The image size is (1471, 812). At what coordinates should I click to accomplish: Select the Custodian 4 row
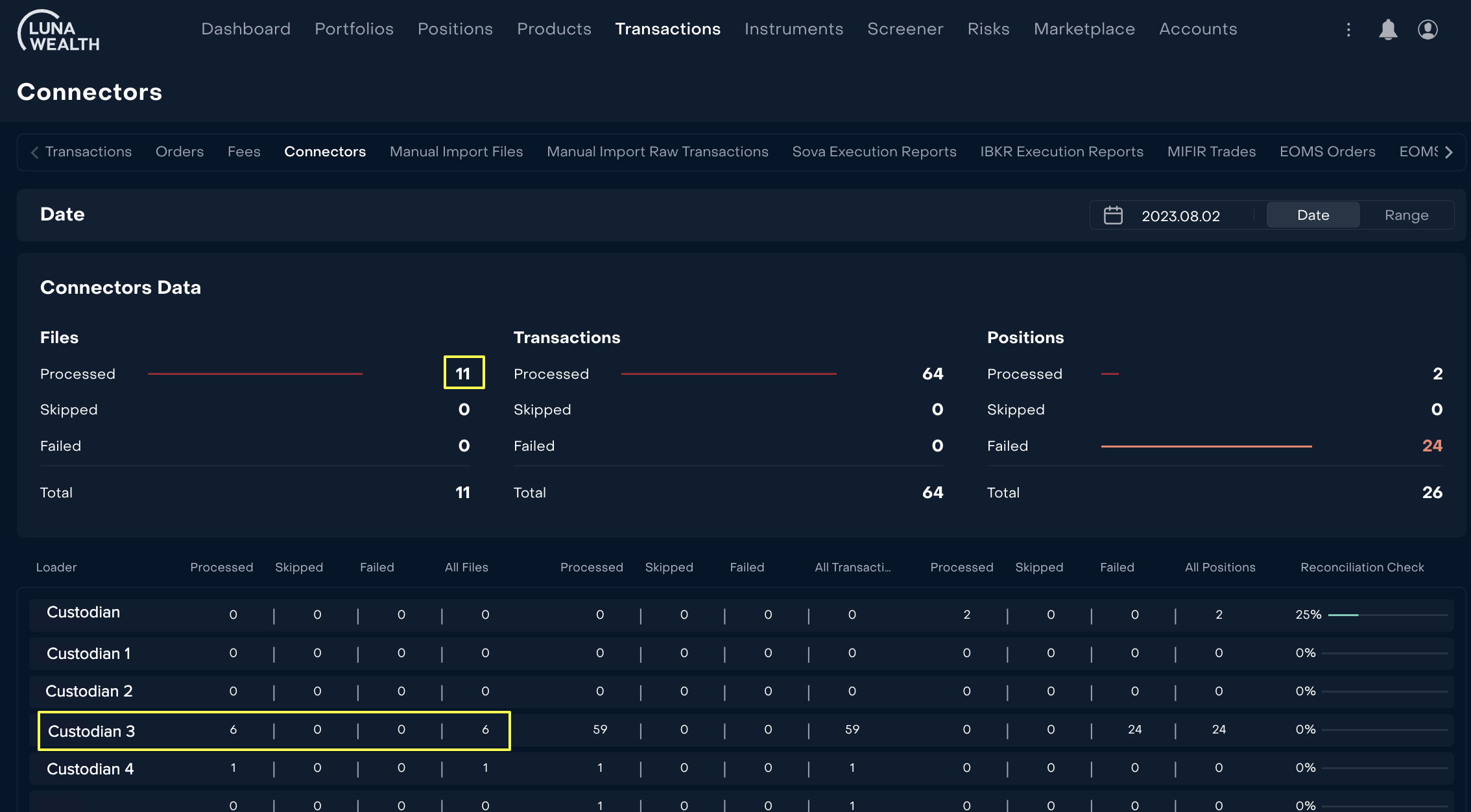[741, 768]
